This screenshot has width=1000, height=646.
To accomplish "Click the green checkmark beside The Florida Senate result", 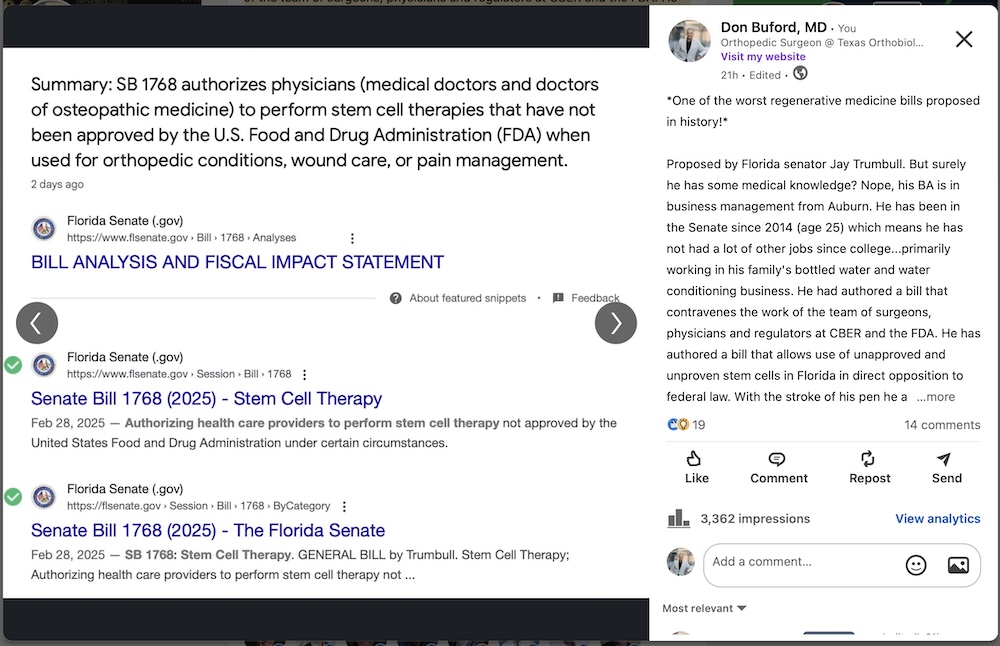I will tap(13, 496).
